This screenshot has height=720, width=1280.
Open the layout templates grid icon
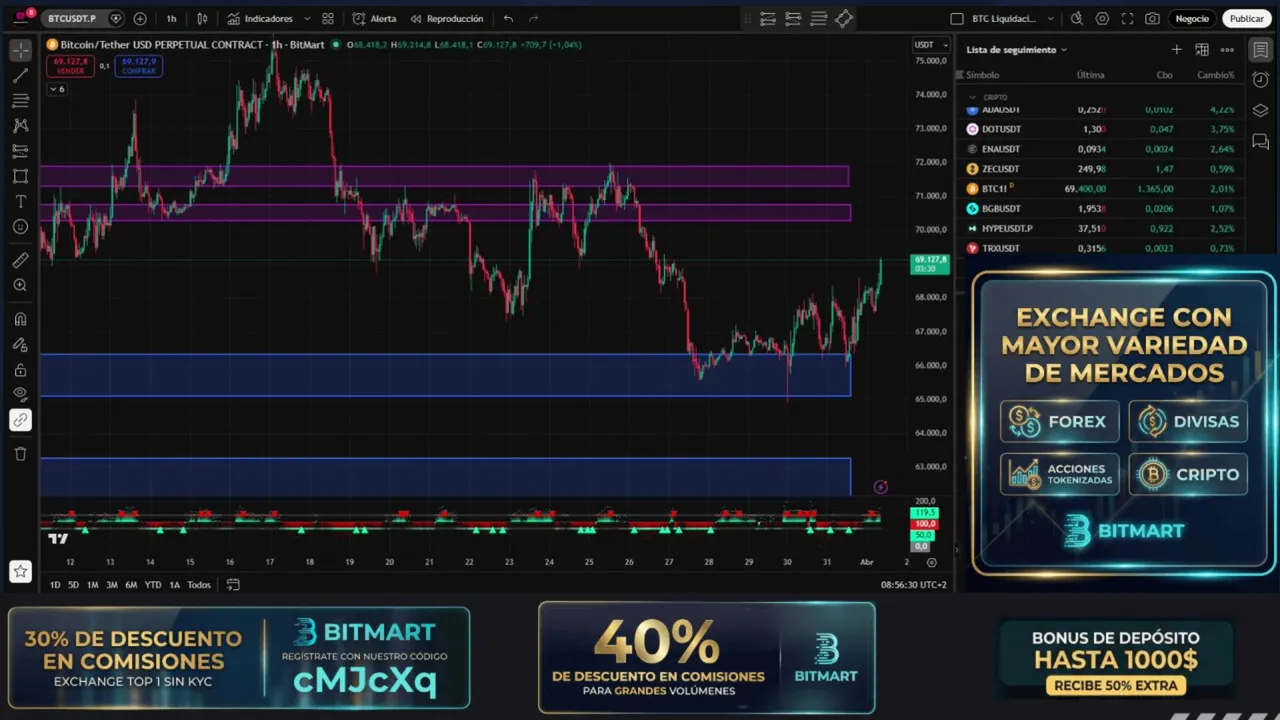point(328,18)
